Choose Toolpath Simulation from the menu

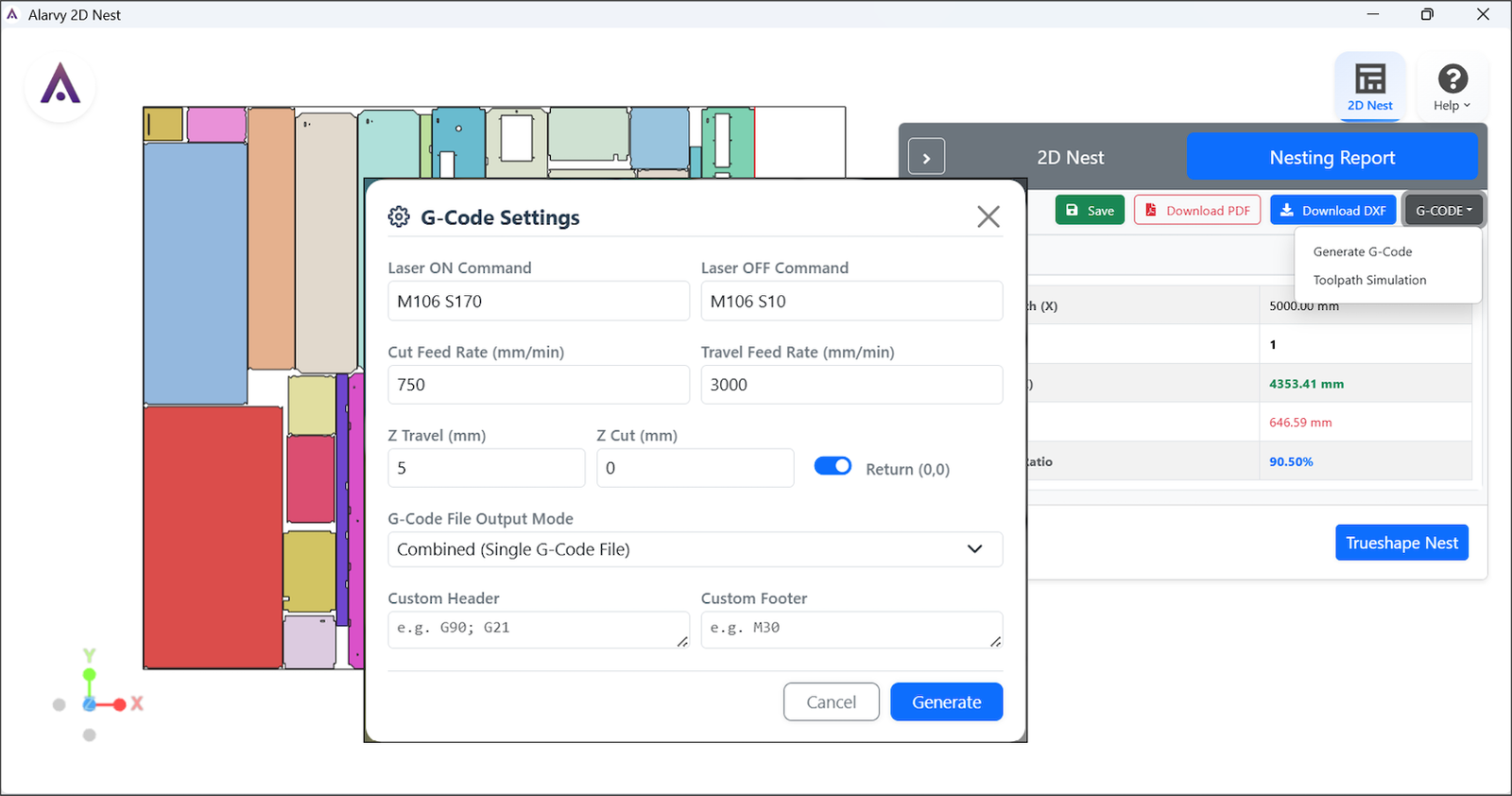point(1369,280)
